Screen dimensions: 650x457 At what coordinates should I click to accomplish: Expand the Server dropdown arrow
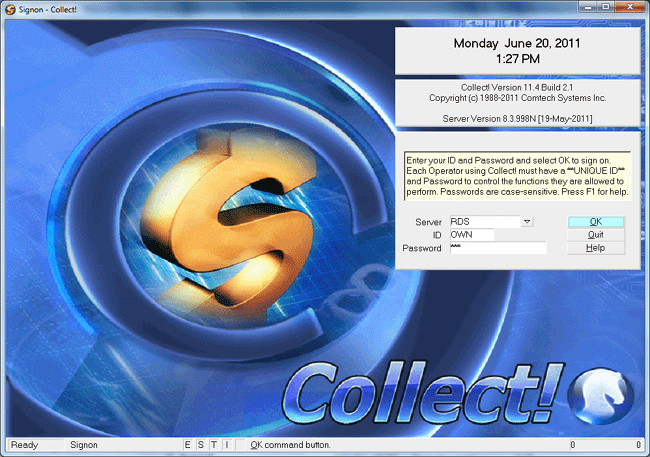tap(527, 221)
